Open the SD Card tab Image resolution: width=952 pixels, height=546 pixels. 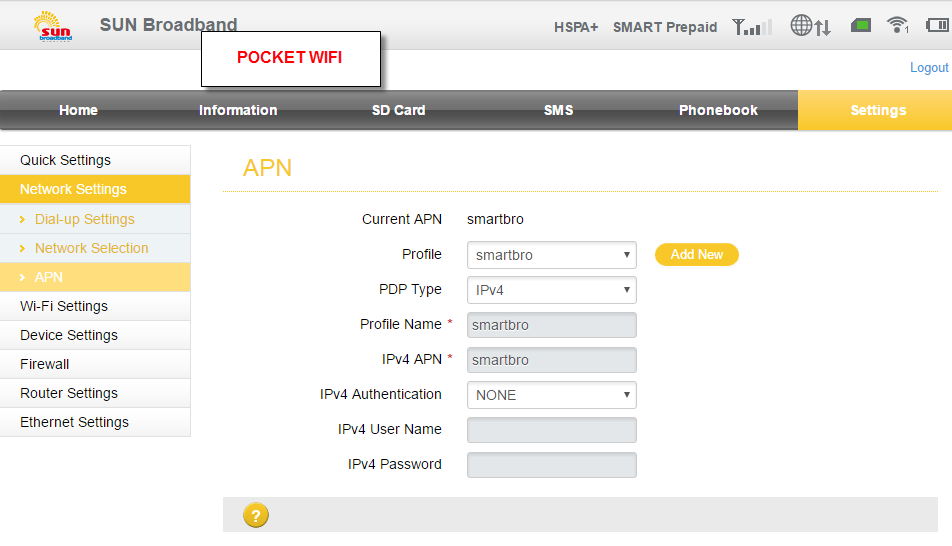398,110
